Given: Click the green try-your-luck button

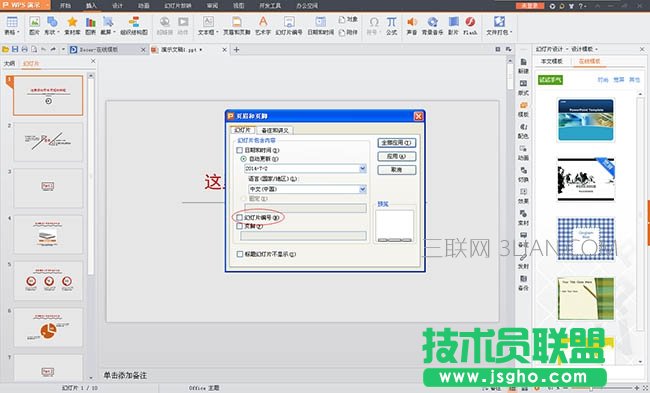Looking at the screenshot, I should pyautogui.click(x=550, y=80).
